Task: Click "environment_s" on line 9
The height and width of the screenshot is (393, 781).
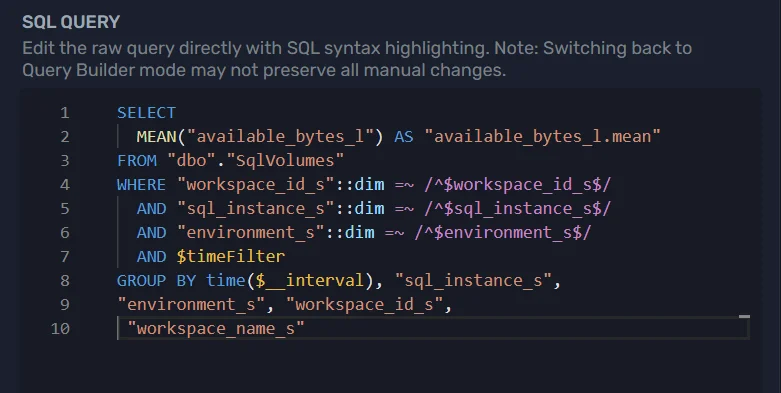Action: click(x=191, y=304)
